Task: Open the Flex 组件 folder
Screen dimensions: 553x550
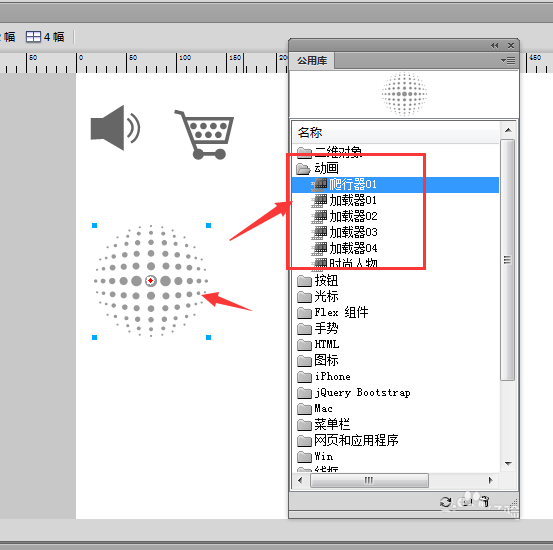Action: tap(333, 313)
